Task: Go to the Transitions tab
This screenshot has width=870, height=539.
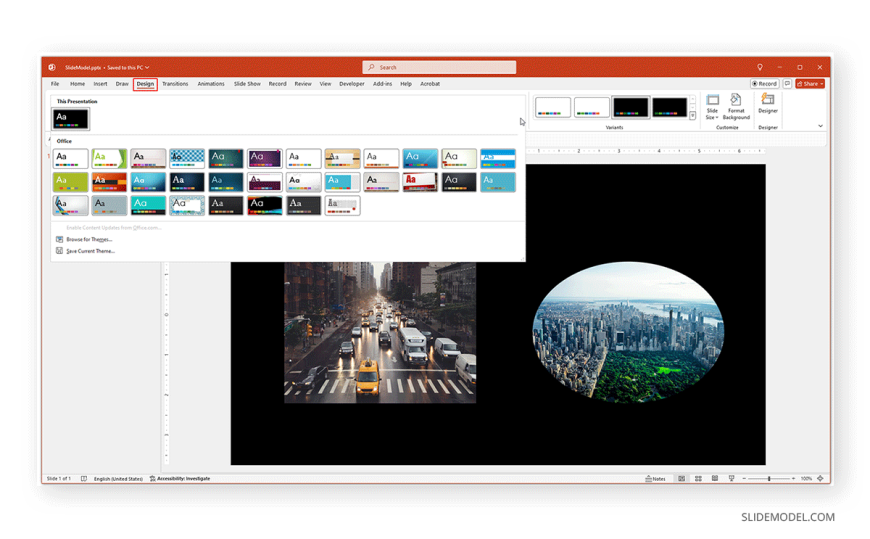Action: 175,84
